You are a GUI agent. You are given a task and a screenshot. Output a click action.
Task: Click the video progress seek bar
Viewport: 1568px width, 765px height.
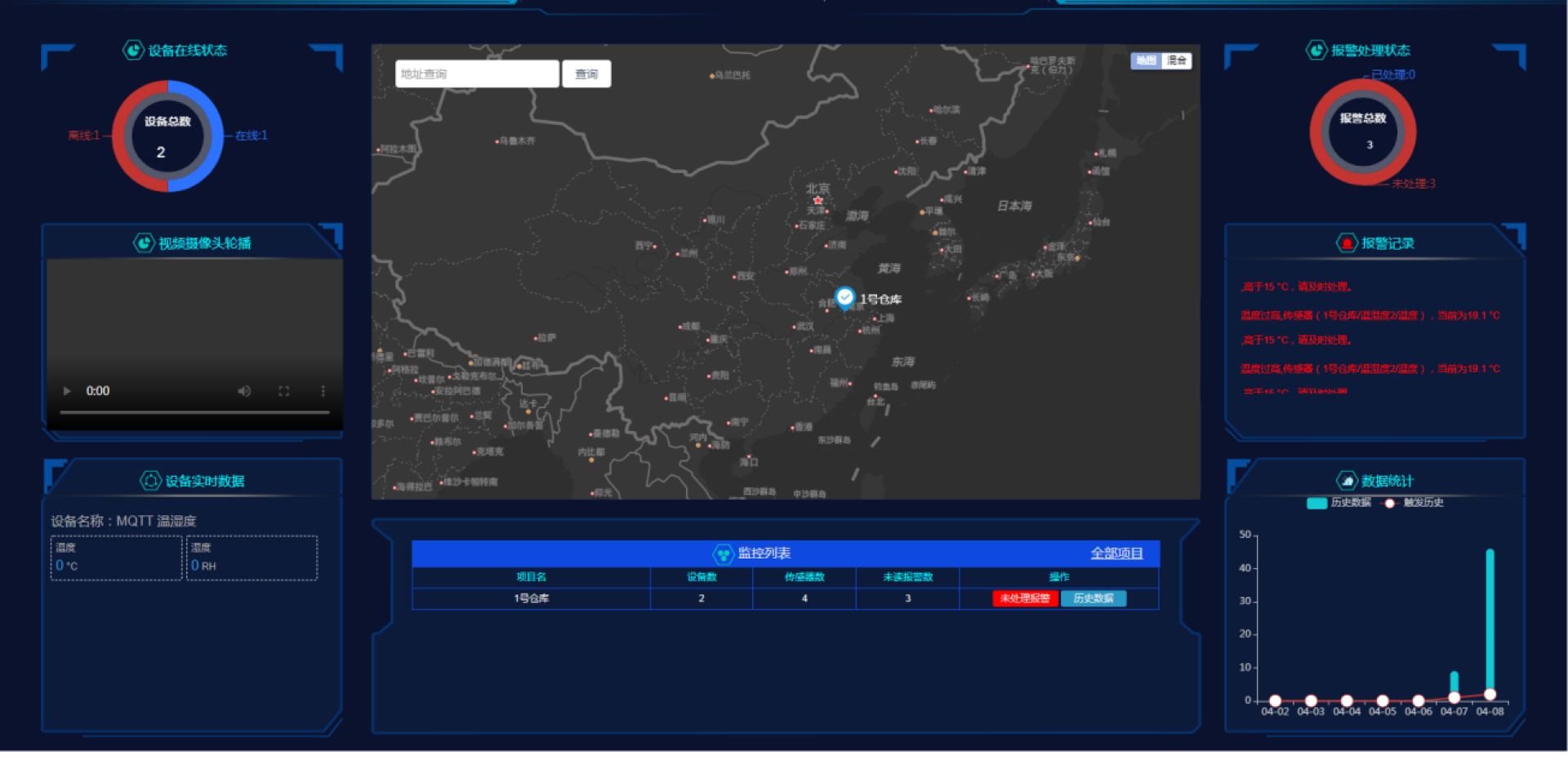(x=194, y=412)
